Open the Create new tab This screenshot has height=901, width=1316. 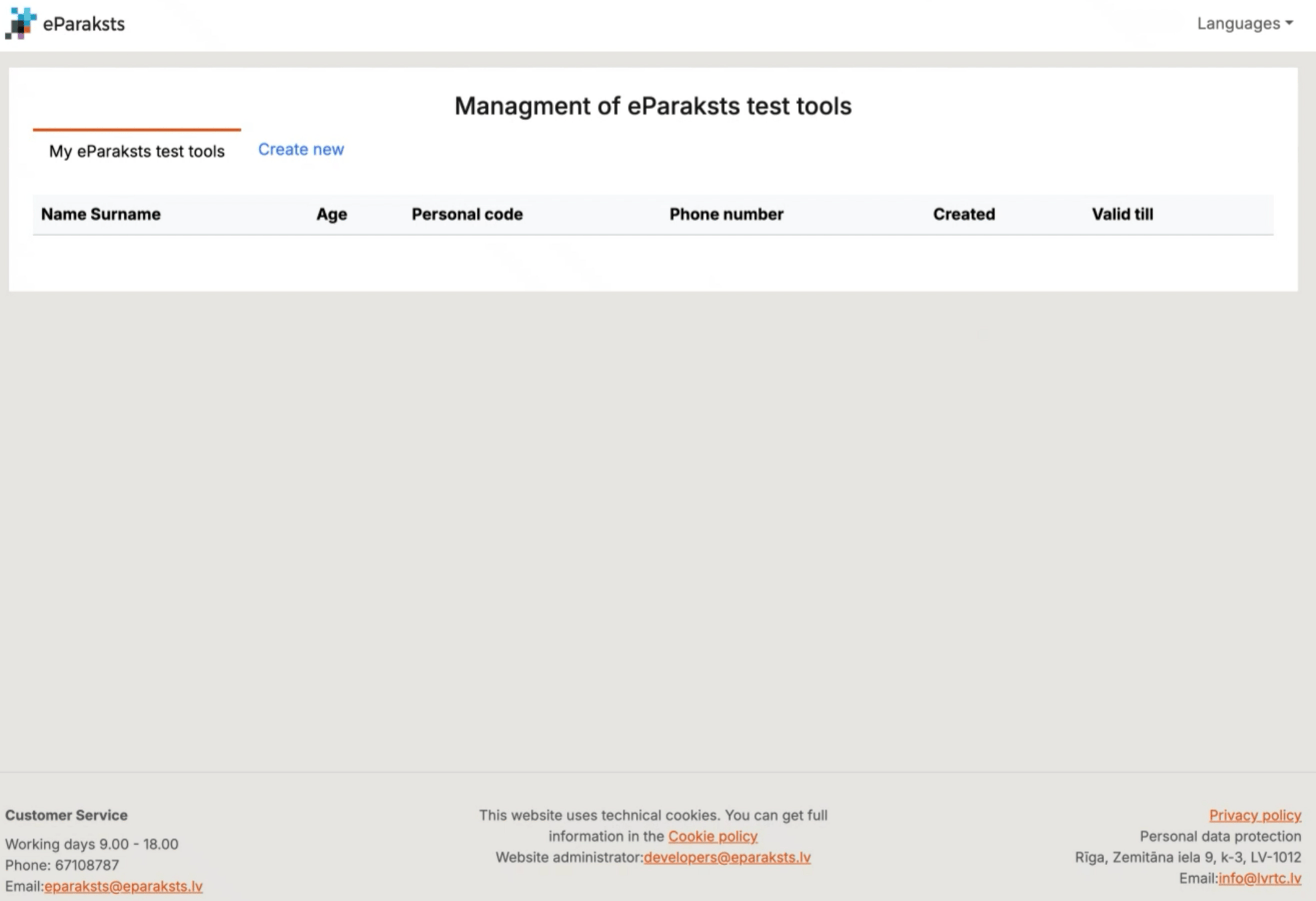300,149
